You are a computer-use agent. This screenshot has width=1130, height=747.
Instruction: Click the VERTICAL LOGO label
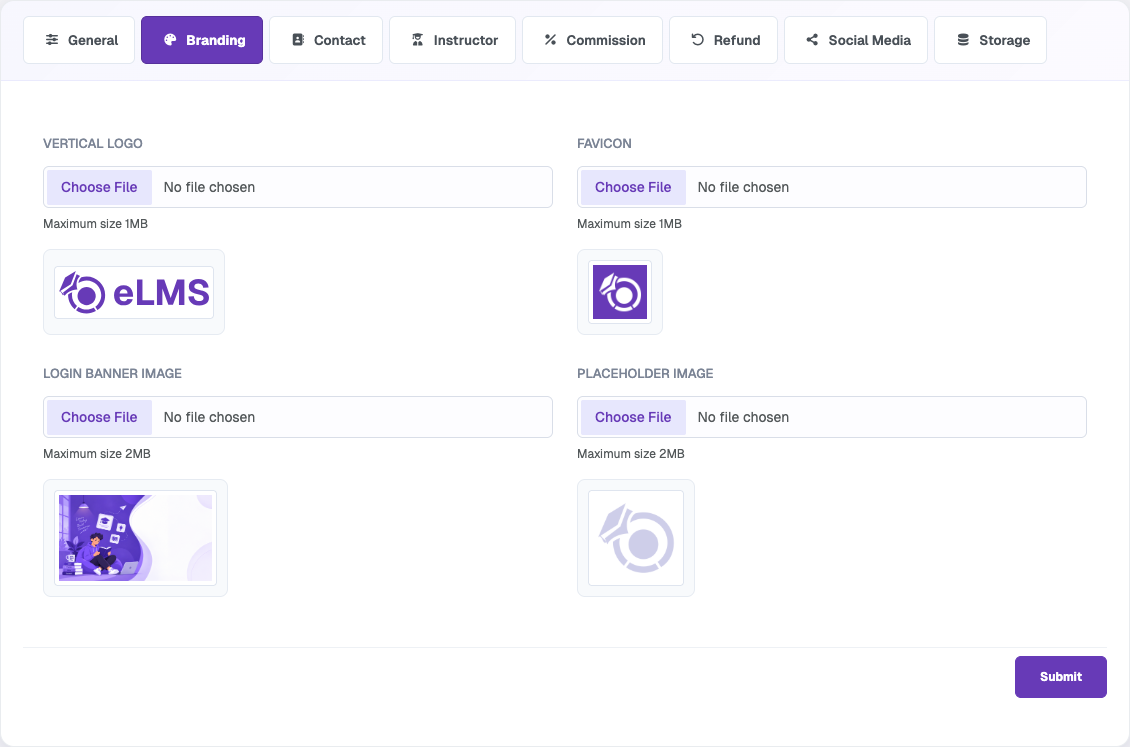click(93, 143)
